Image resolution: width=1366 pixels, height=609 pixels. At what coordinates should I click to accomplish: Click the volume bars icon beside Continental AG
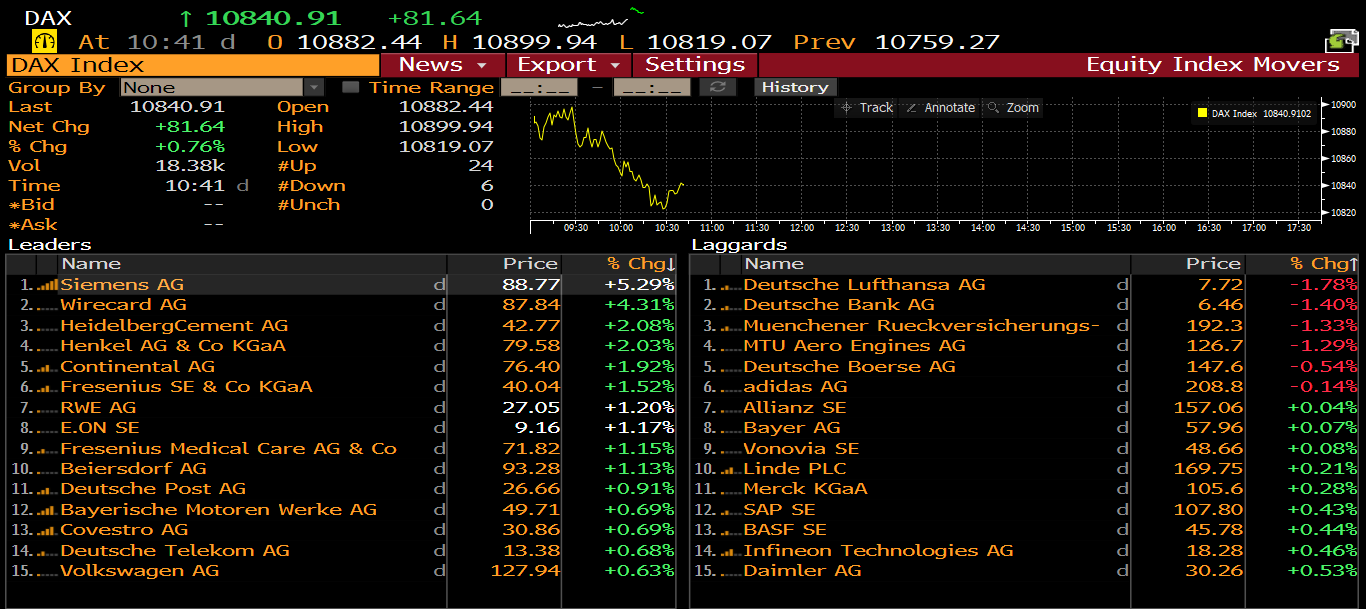tap(47, 367)
